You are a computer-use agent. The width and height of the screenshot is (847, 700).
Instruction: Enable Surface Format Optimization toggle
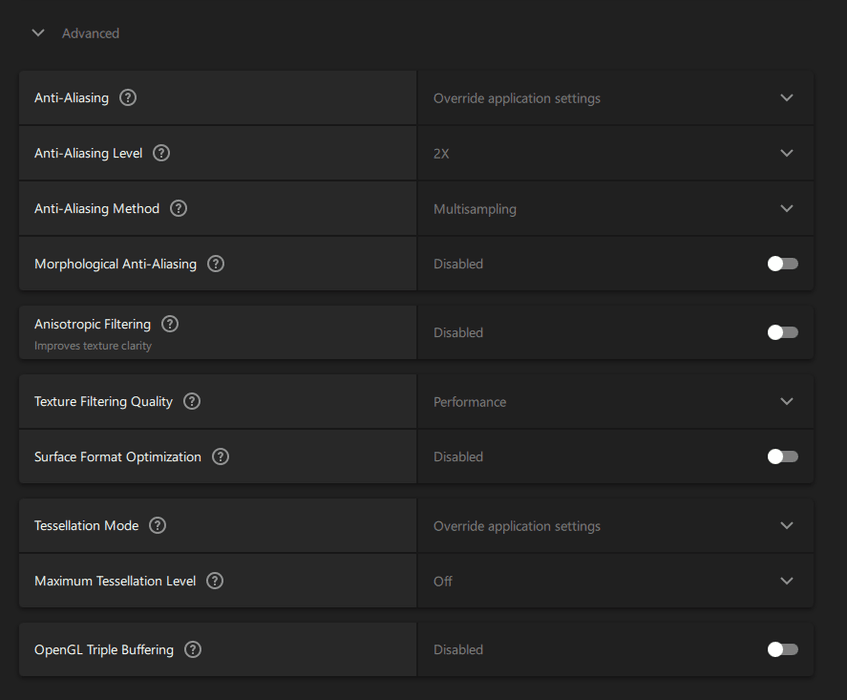coord(782,457)
